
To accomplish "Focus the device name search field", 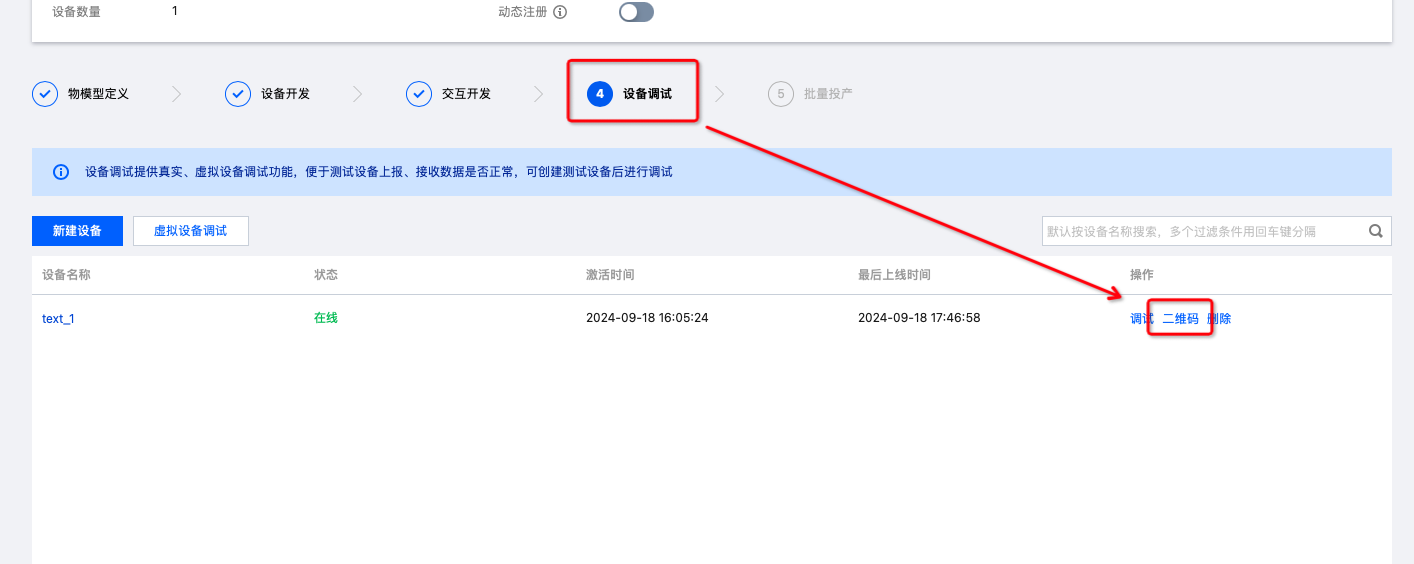I will [1200, 231].
